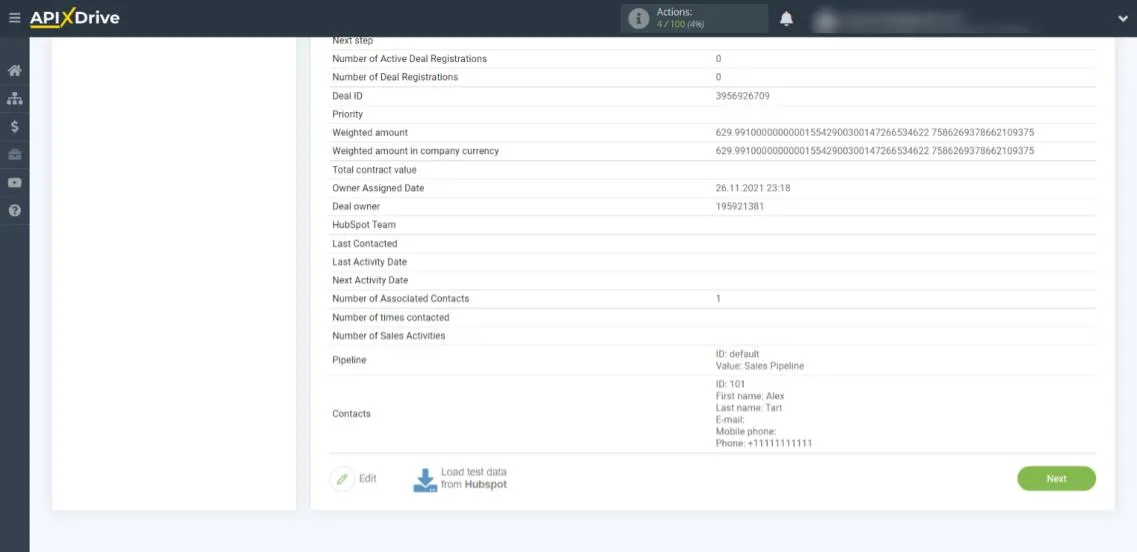Open help via question mark icon

(x=15, y=211)
